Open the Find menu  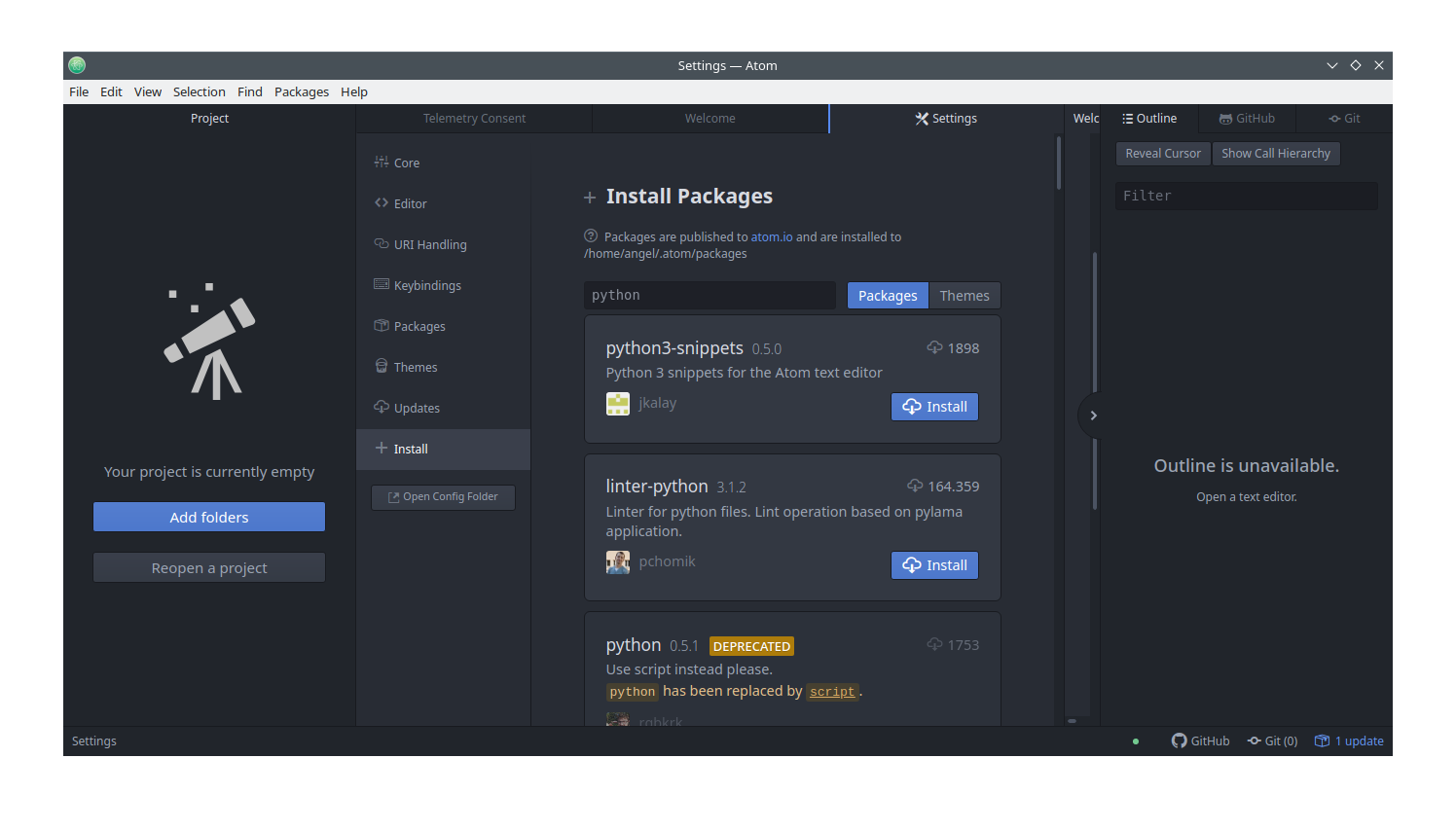[250, 92]
